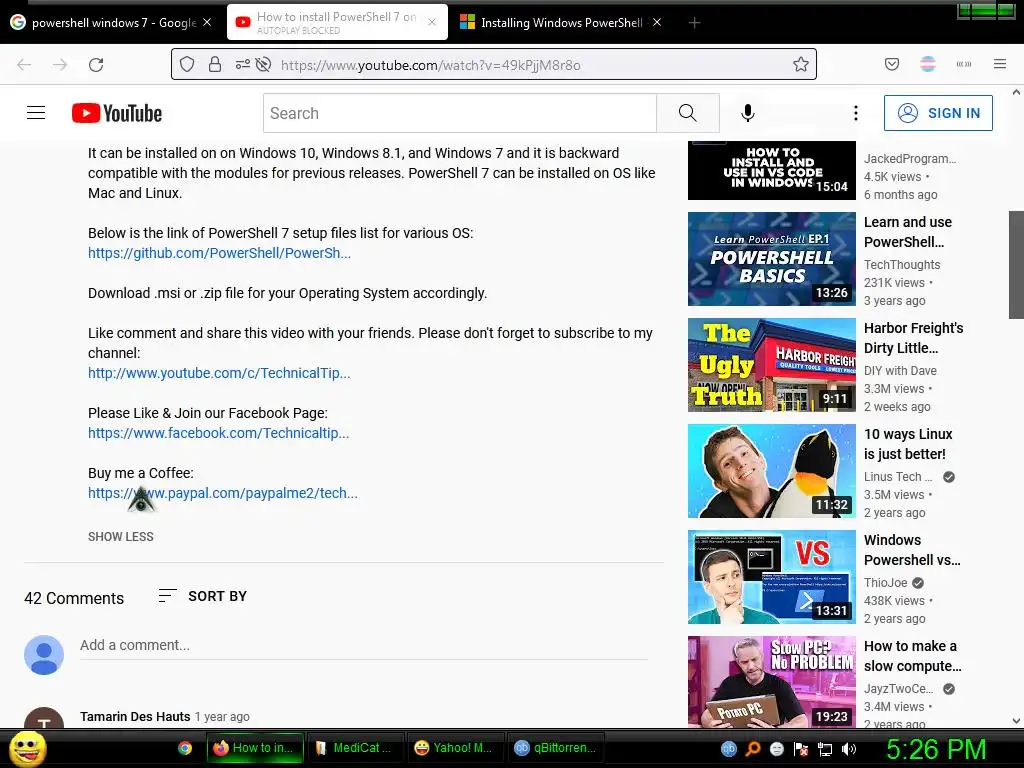1024x768 pixels.
Task: Open the tracking protection shield icon
Action: [187, 65]
